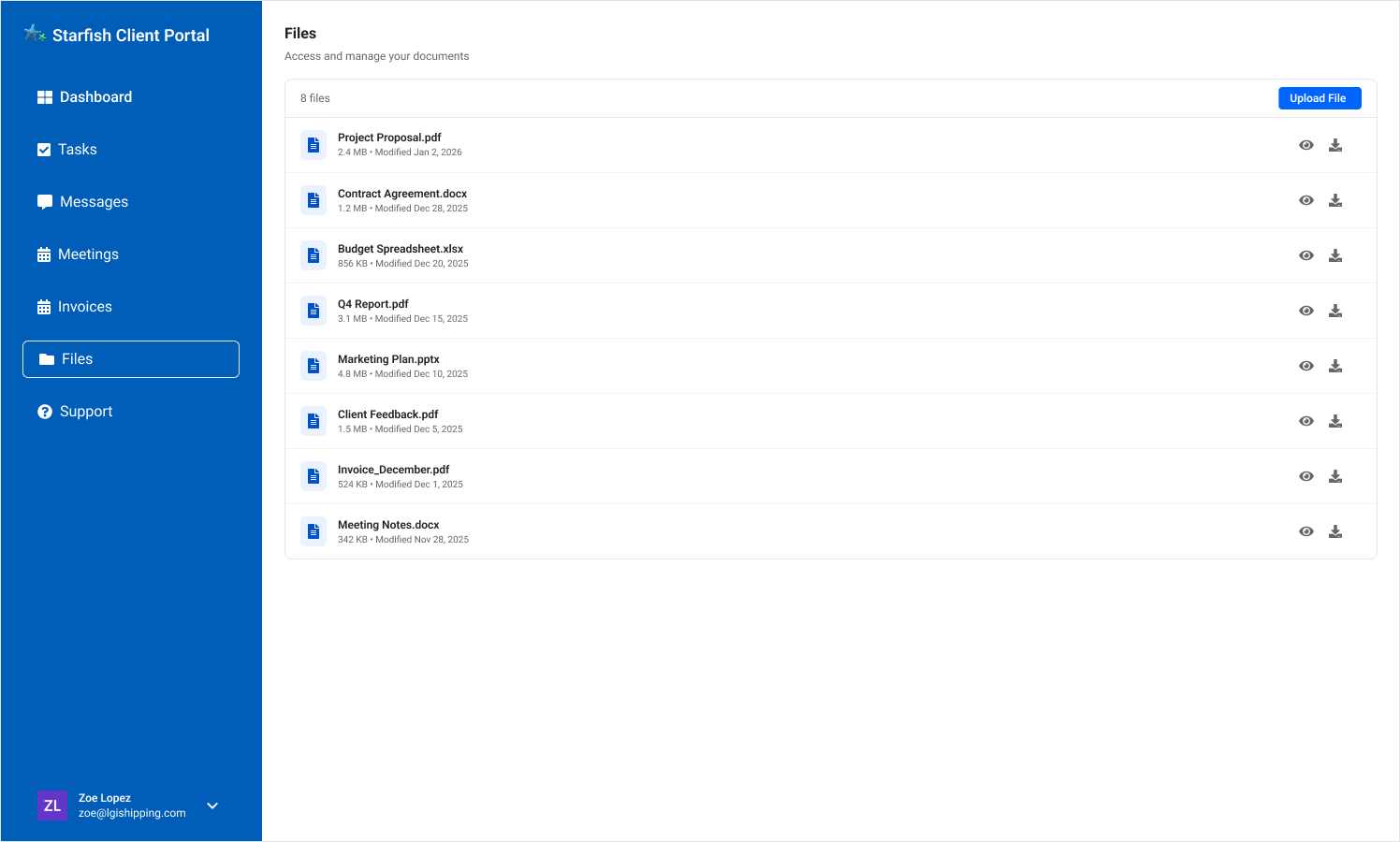
Task: Expand the Zoe Lopez account chevron
Action: 212,806
